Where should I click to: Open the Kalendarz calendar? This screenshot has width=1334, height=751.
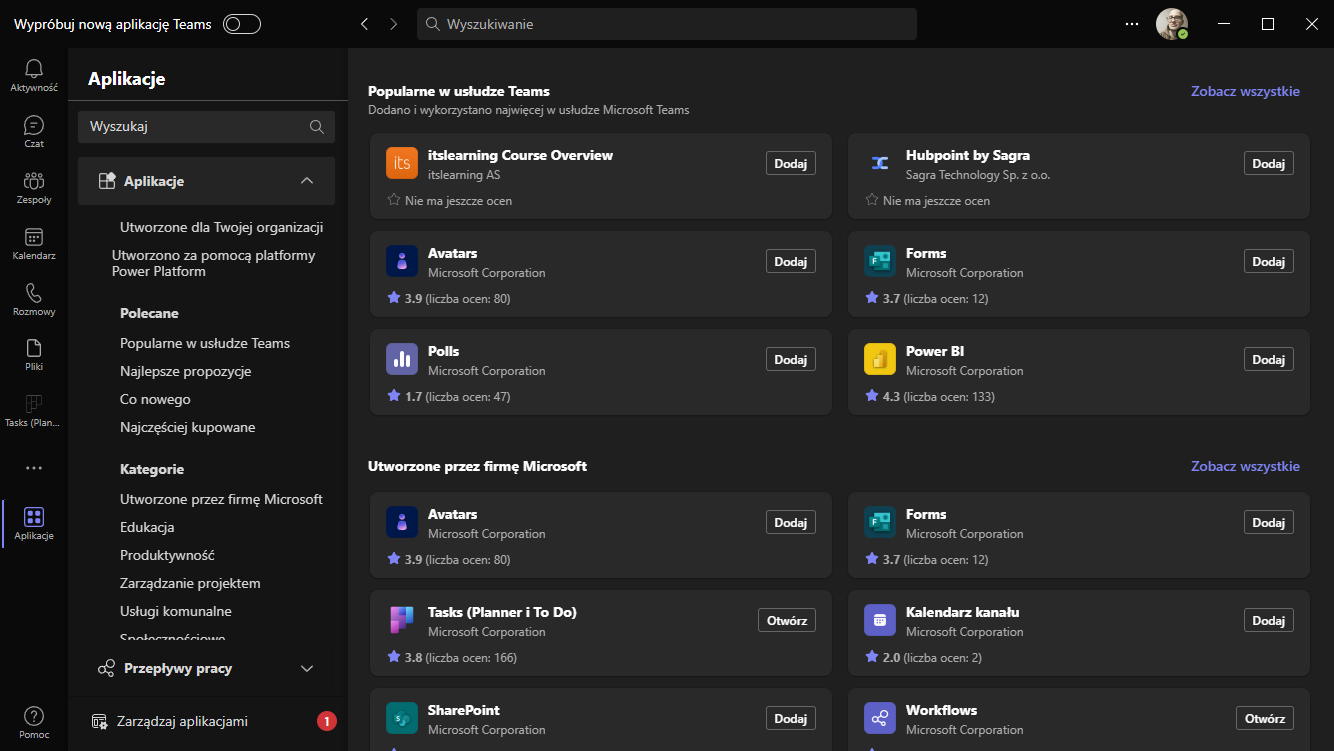(34, 243)
